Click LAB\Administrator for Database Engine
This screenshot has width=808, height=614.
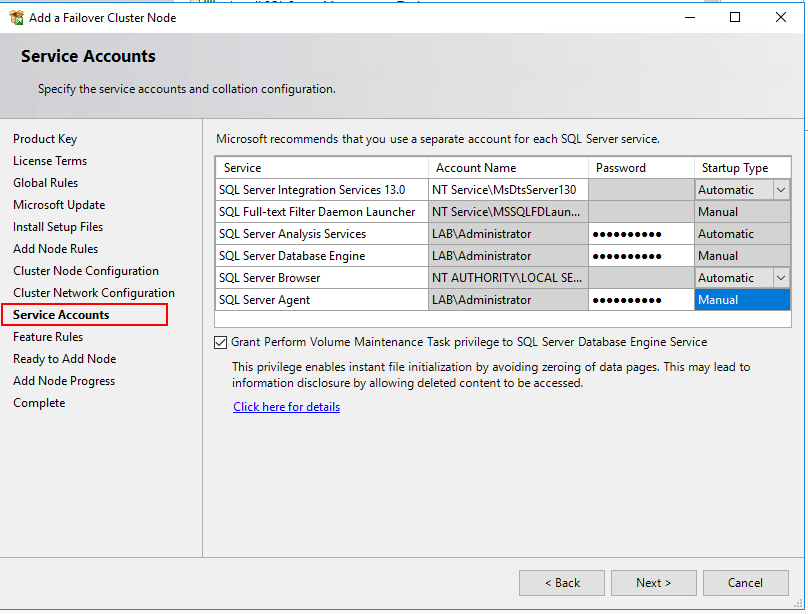tap(508, 256)
